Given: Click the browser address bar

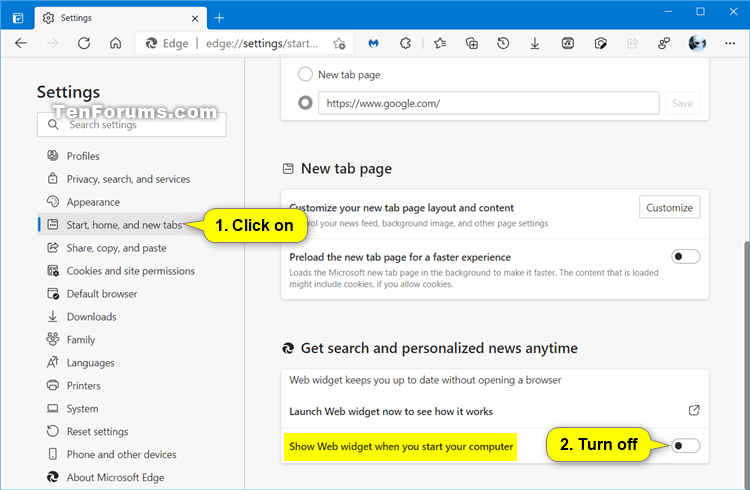Looking at the screenshot, I should 245,44.
